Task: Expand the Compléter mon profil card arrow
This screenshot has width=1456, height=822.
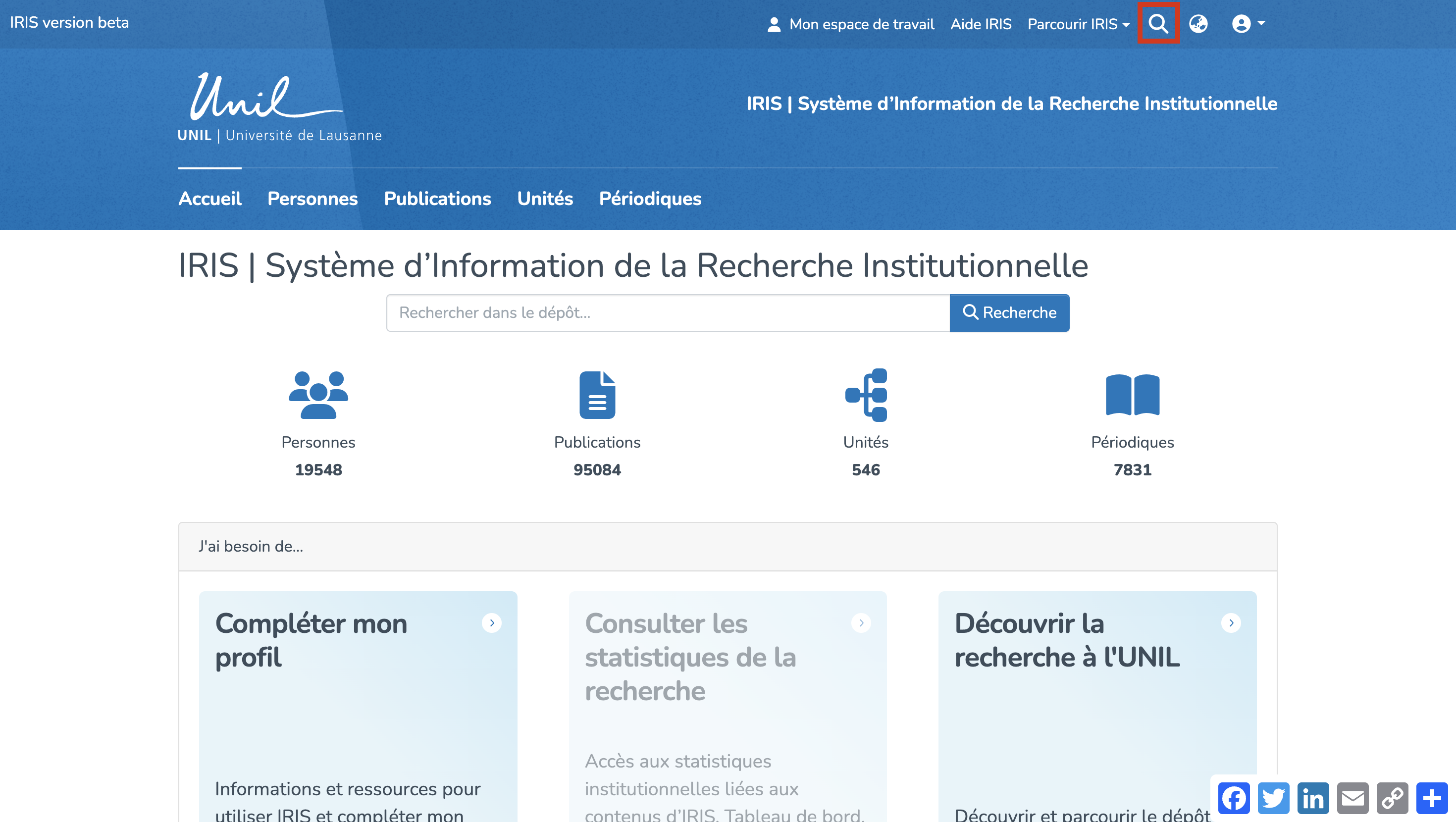Action: pos(492,623)
